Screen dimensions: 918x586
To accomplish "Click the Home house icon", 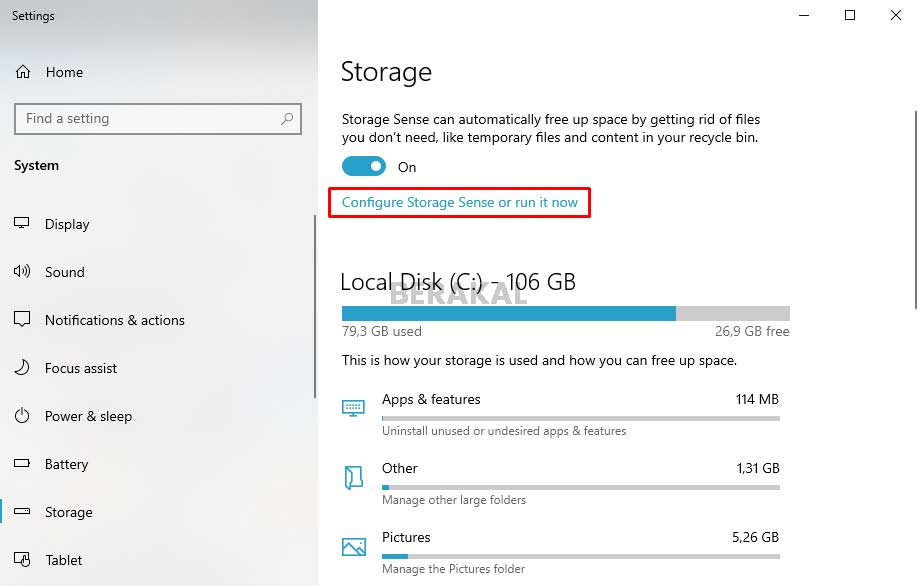I will pyautogui.click(x=21, y=72).
